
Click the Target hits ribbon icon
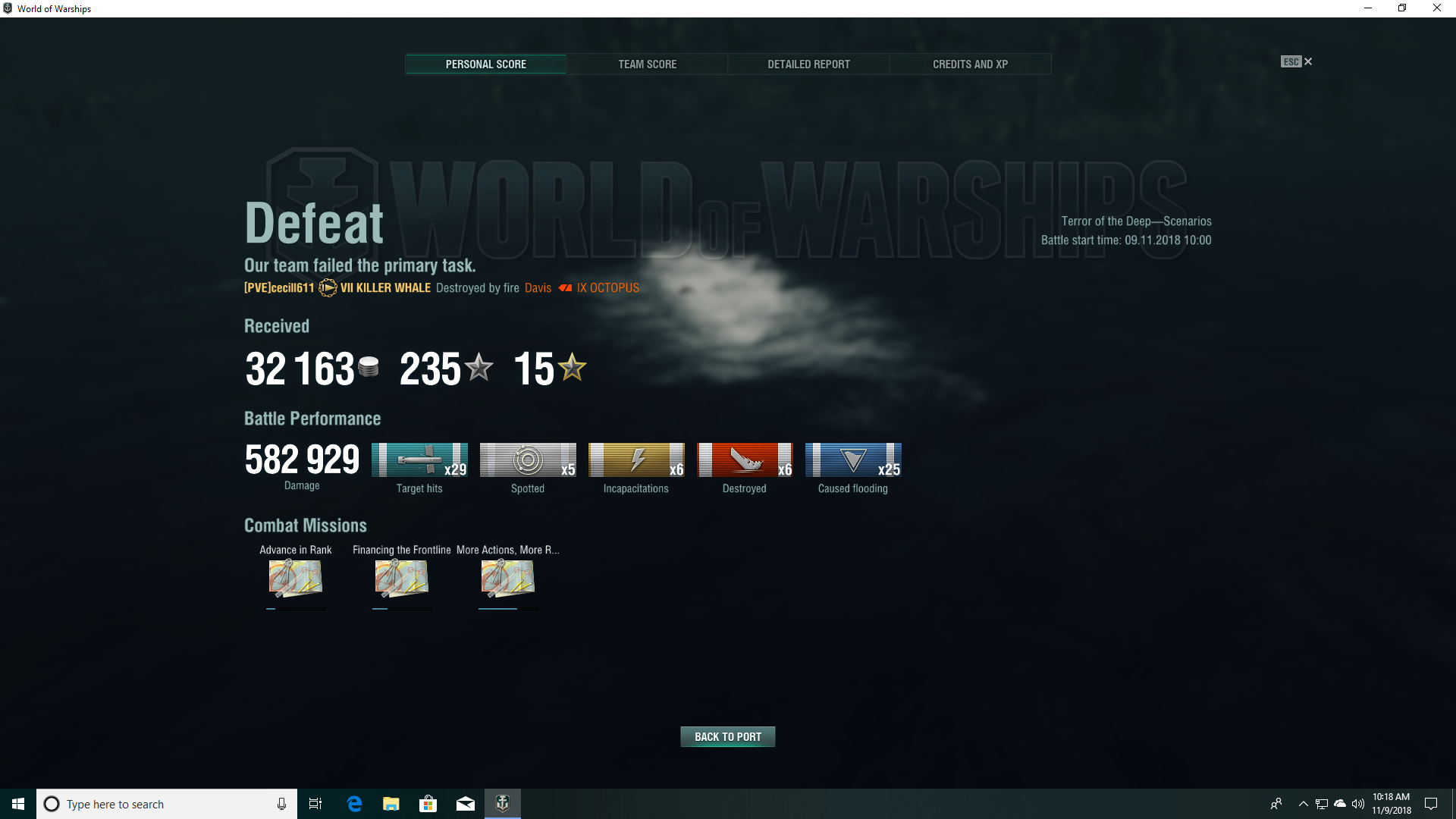(419, 460)
